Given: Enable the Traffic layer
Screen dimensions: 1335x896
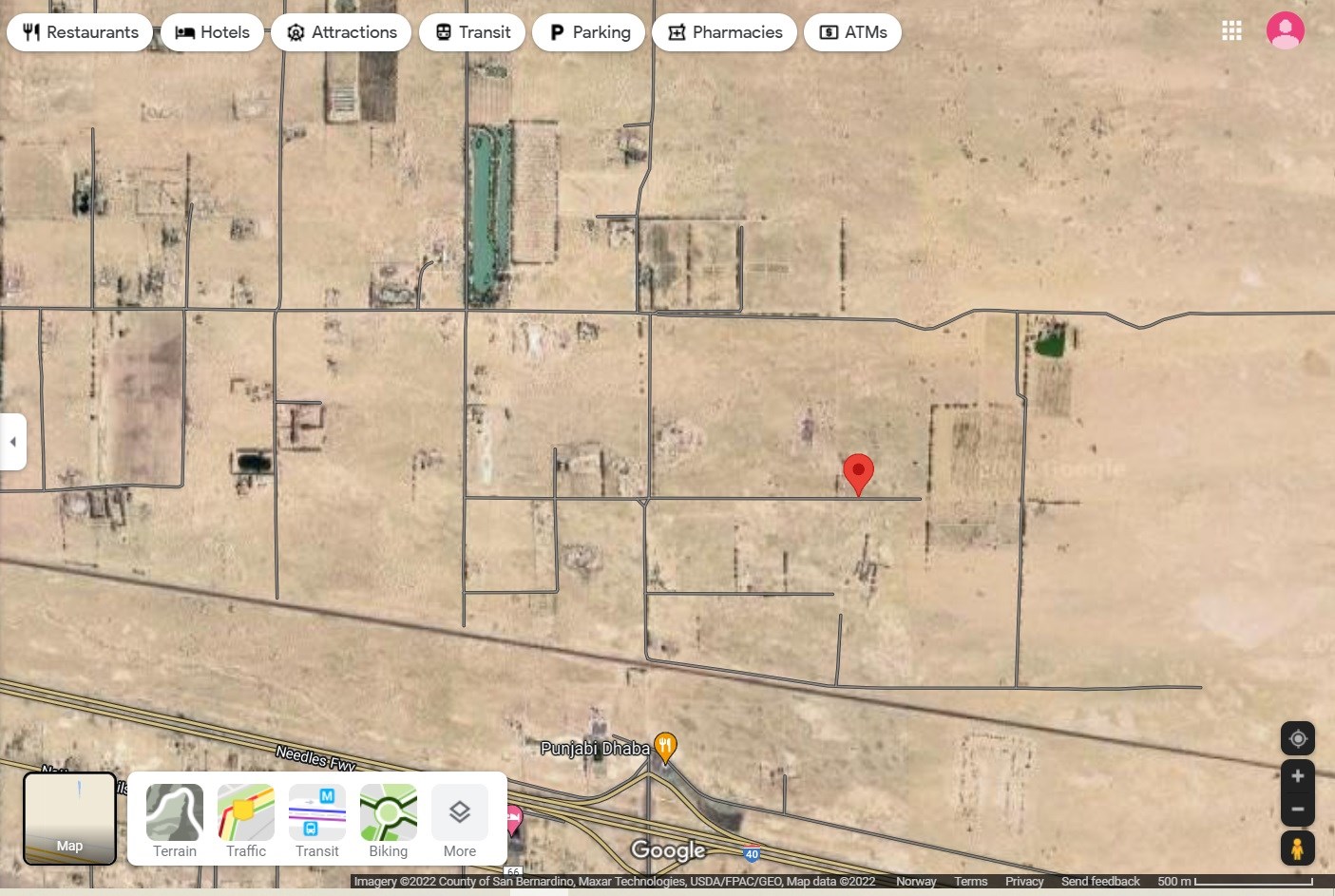Looking at the screenshot, I should (x=246, y=821).
